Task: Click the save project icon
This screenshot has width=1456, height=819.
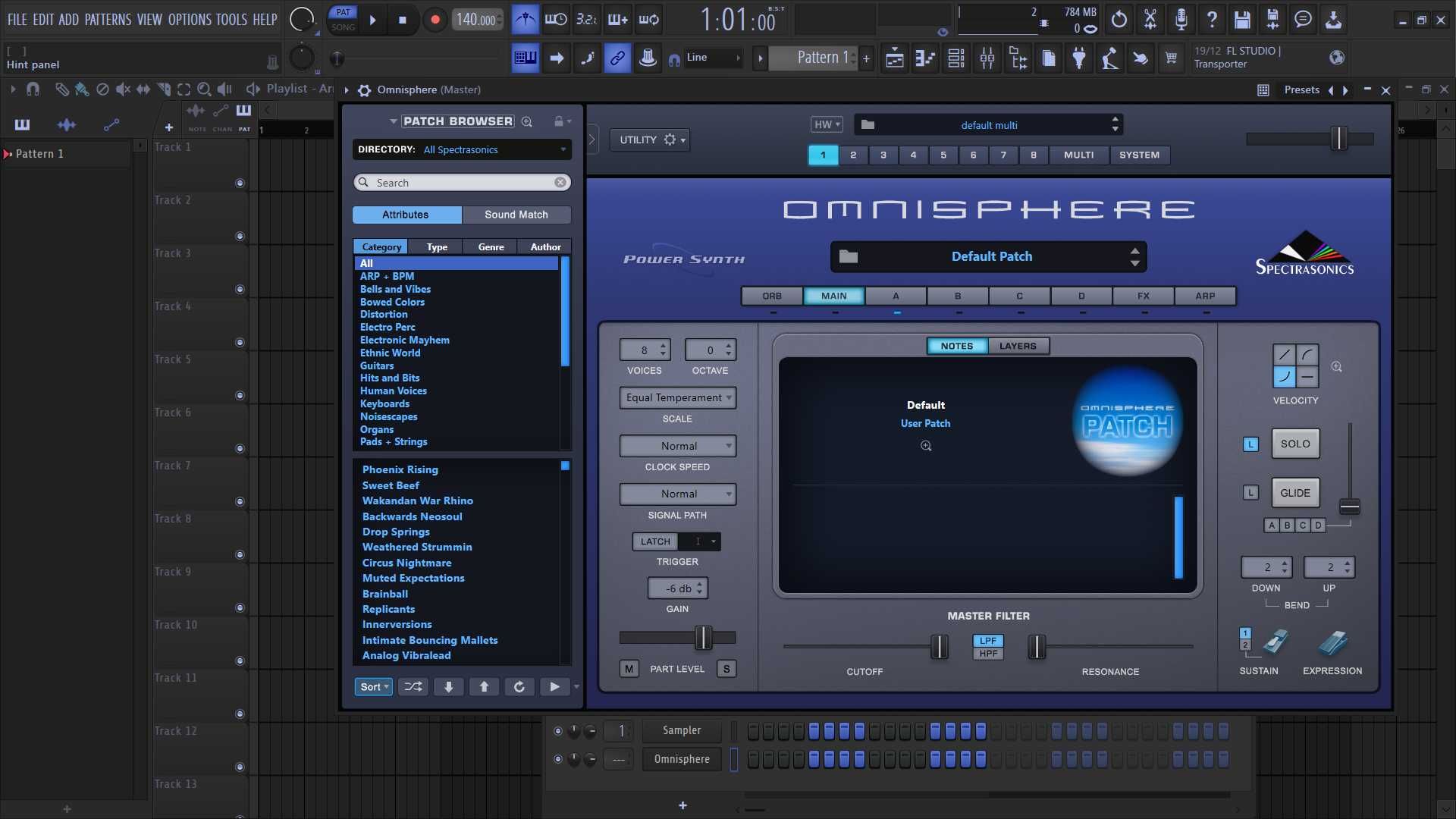Action: [x=1242, y=20]
